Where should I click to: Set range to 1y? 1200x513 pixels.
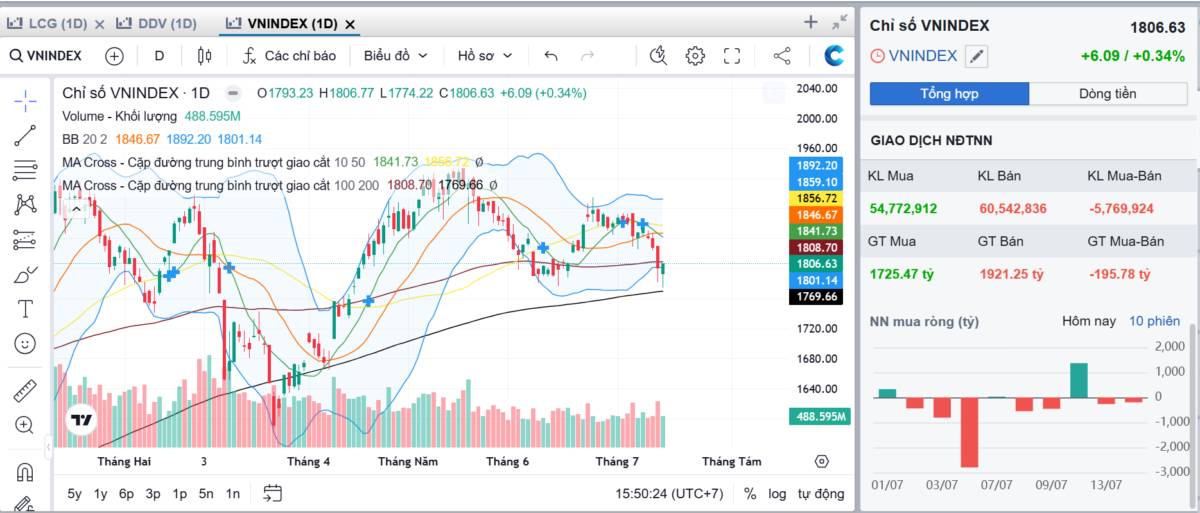coord(101,493)
